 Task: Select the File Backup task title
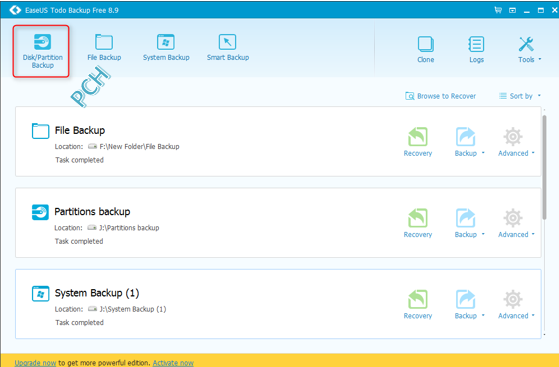[x=80, y=131]
